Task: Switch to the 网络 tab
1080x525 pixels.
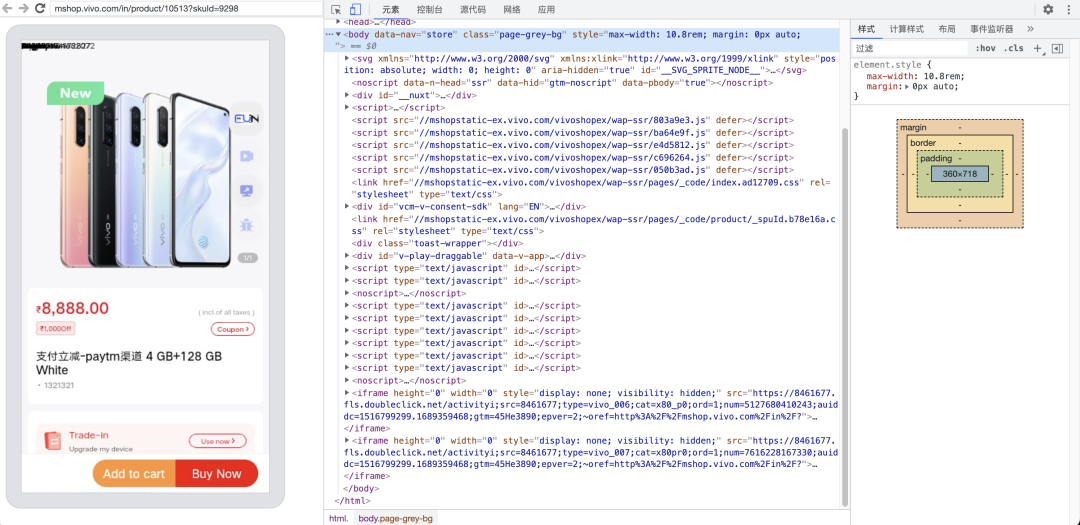Action: pyautogui.click(x=512, y=10)
